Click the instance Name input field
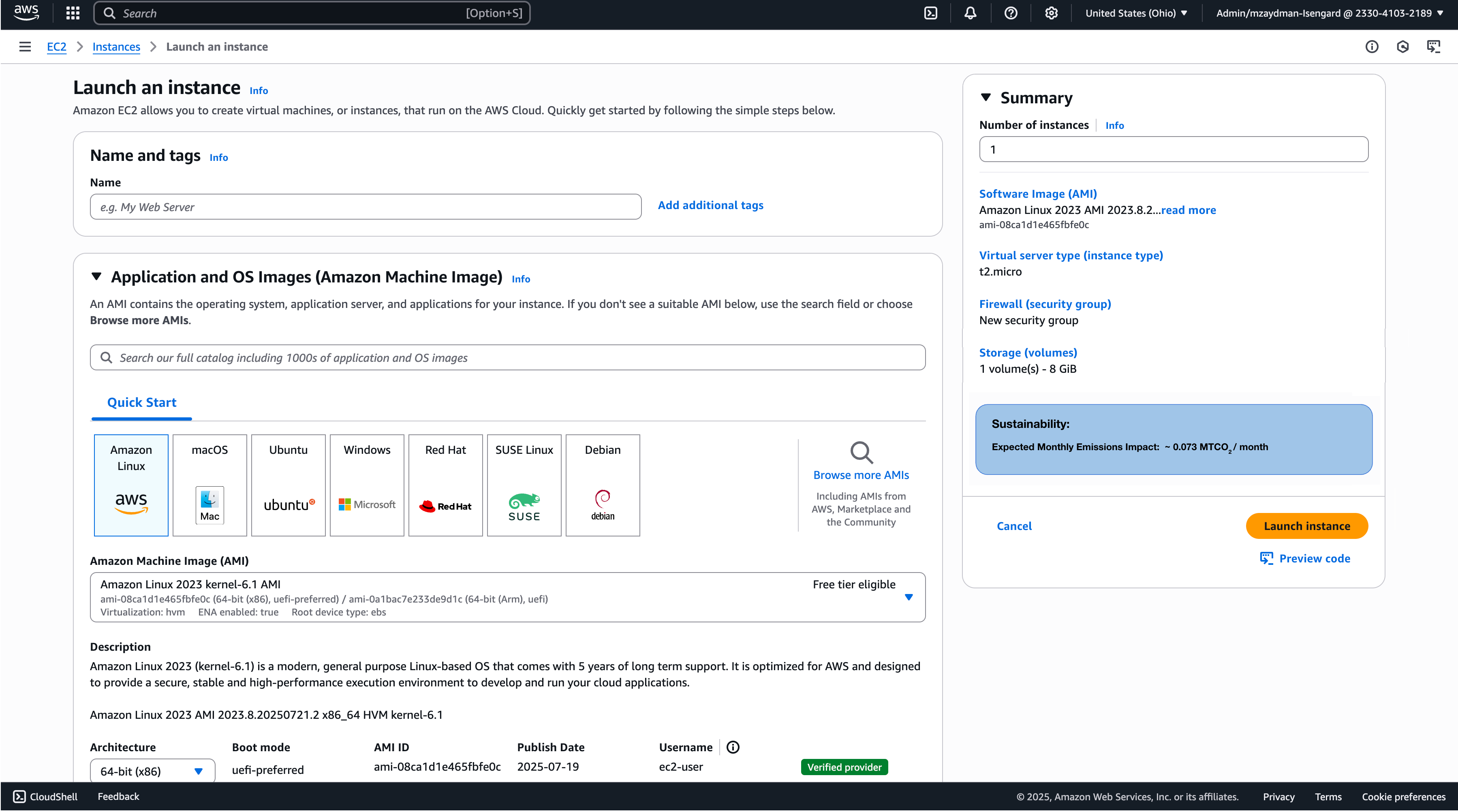1458x812 pixels. pos(365,207)
